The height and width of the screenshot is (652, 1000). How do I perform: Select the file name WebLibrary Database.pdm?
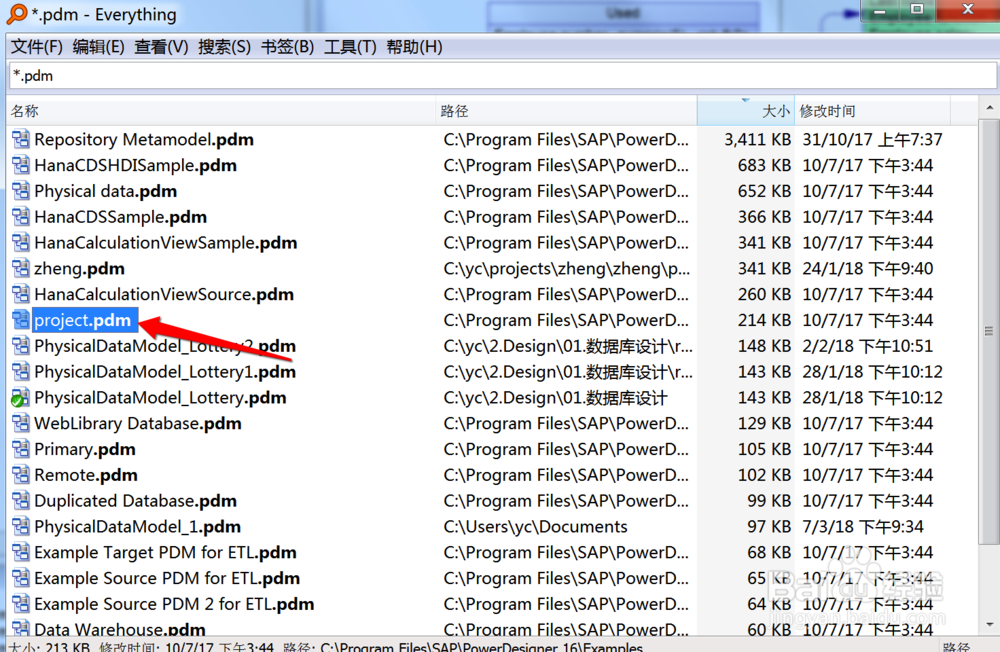pyautogui.click(x=138, y=423)
